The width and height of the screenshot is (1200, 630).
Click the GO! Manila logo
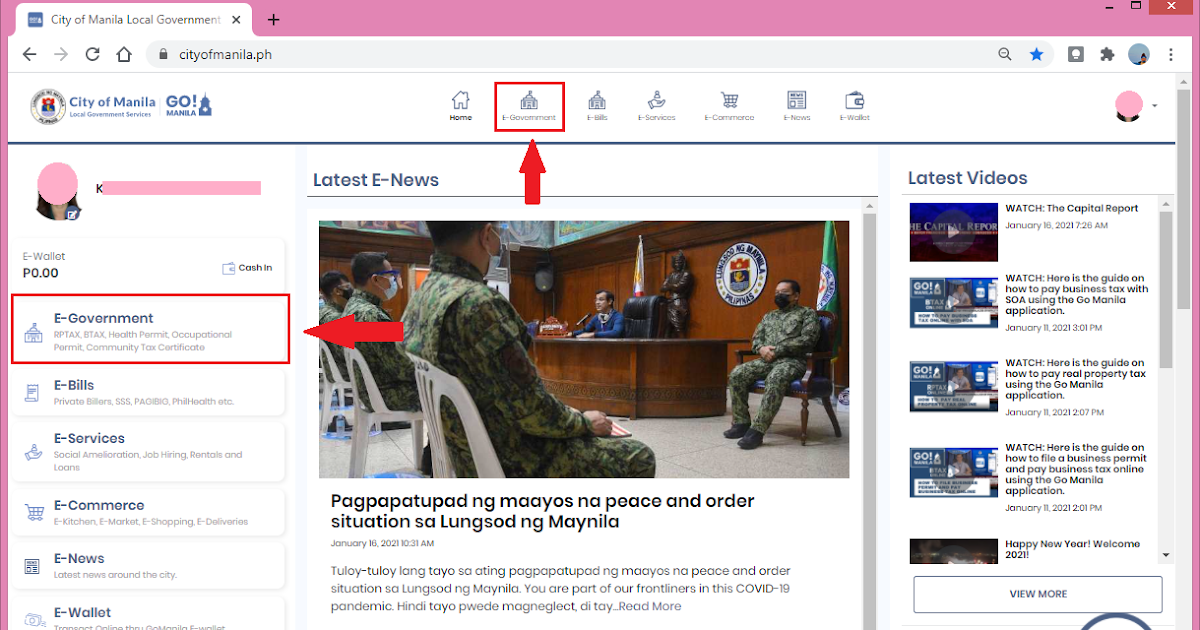coord(187,104)
